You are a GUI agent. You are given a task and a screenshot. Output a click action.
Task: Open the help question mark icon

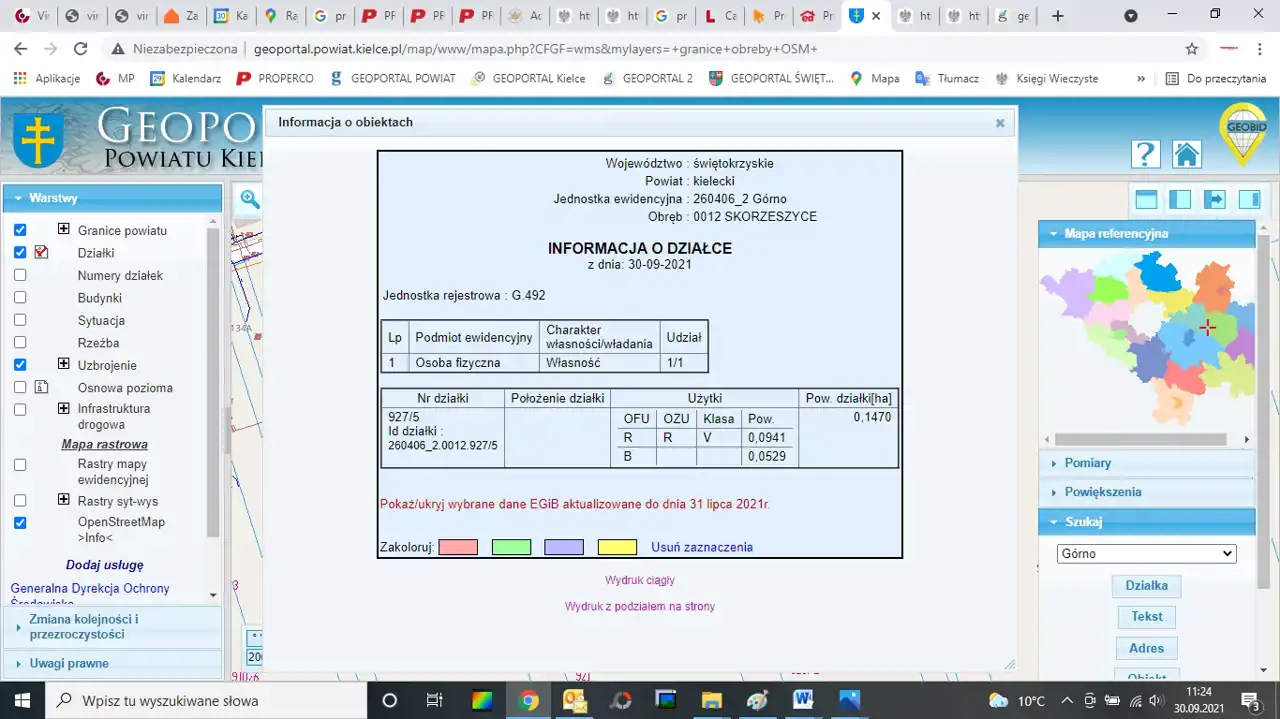(x=1146, y=154)
